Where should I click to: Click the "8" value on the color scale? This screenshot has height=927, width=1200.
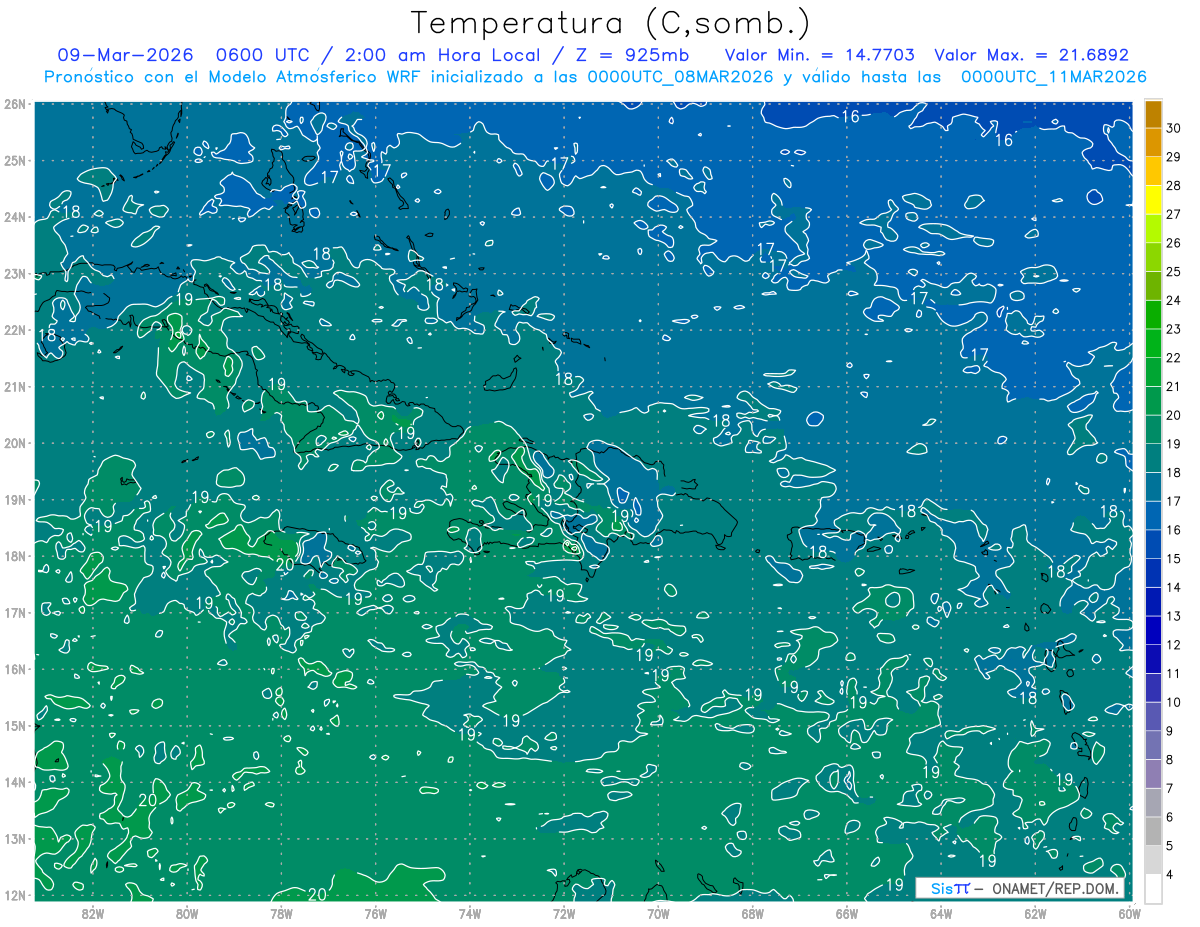(1171, 760)
